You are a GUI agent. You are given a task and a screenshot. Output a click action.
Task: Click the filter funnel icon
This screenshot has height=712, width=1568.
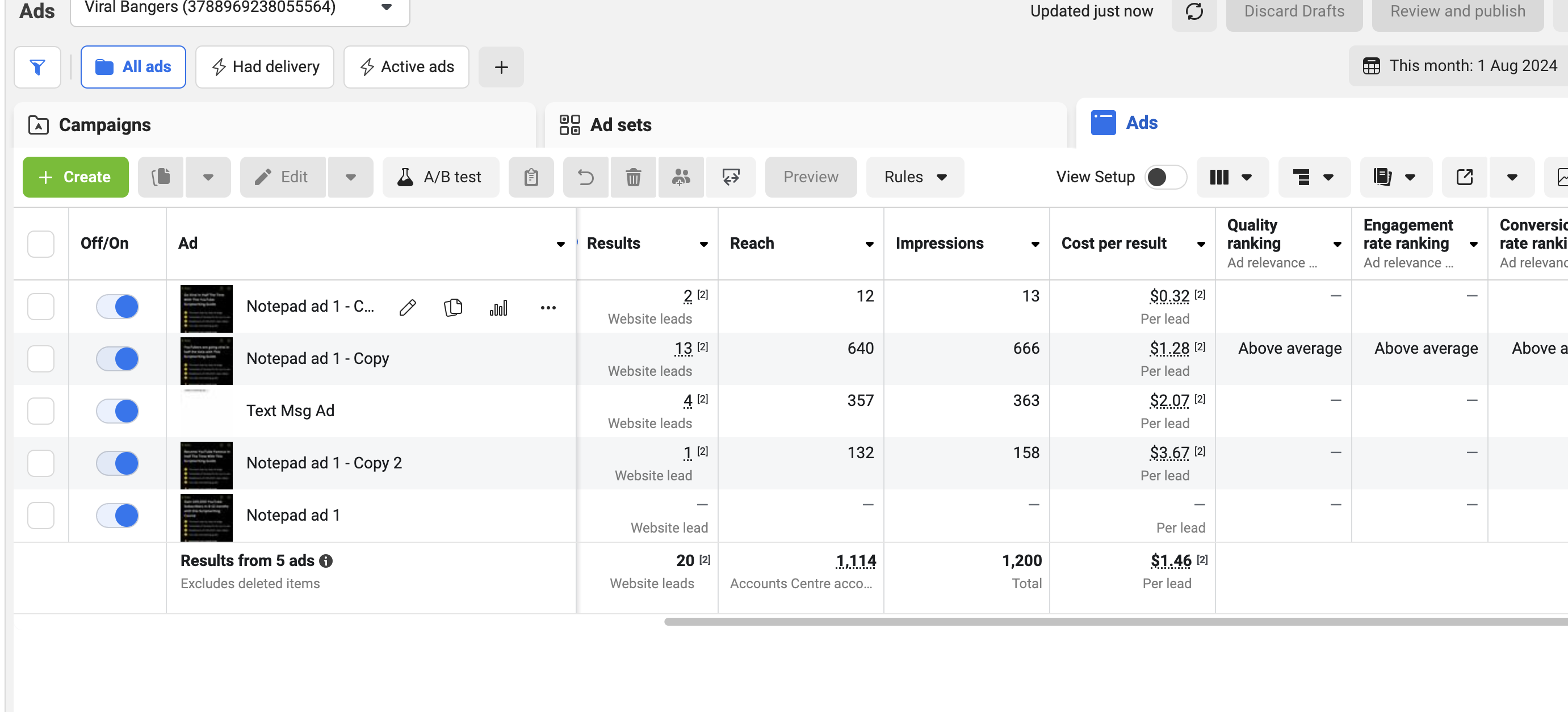[x=37, y=67]
